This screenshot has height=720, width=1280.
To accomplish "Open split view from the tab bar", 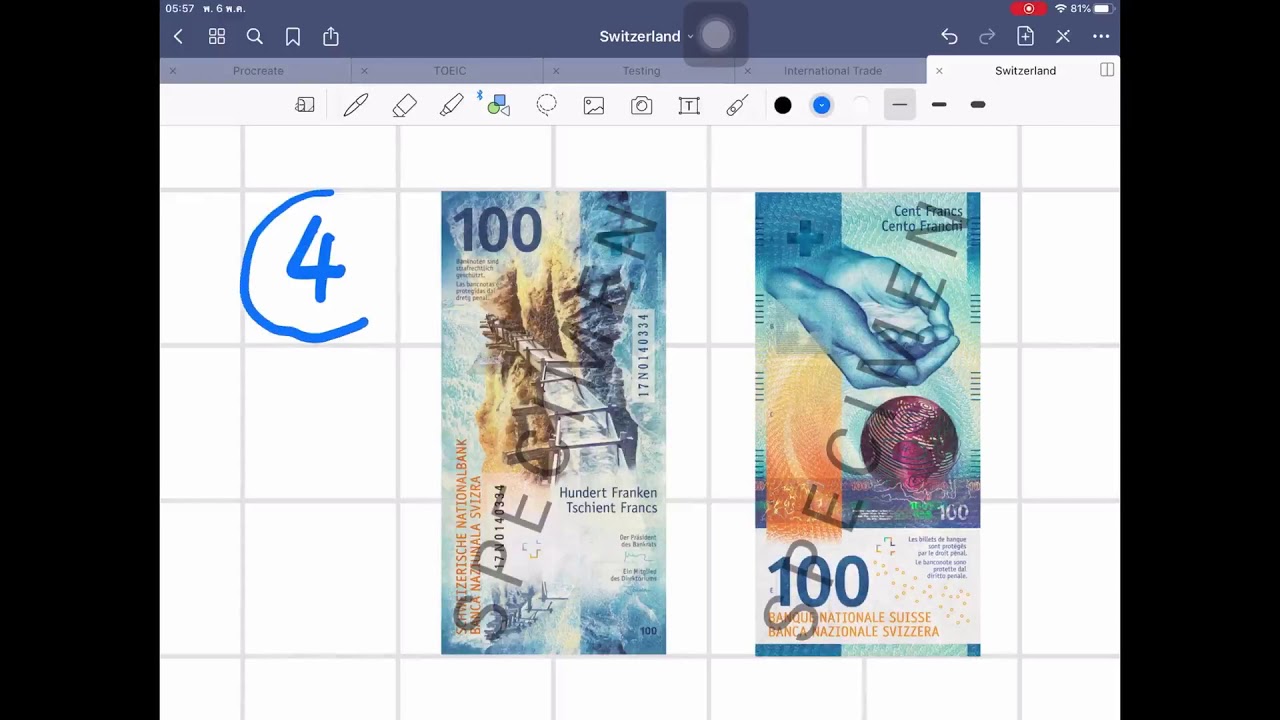I will click(1107, 70).
